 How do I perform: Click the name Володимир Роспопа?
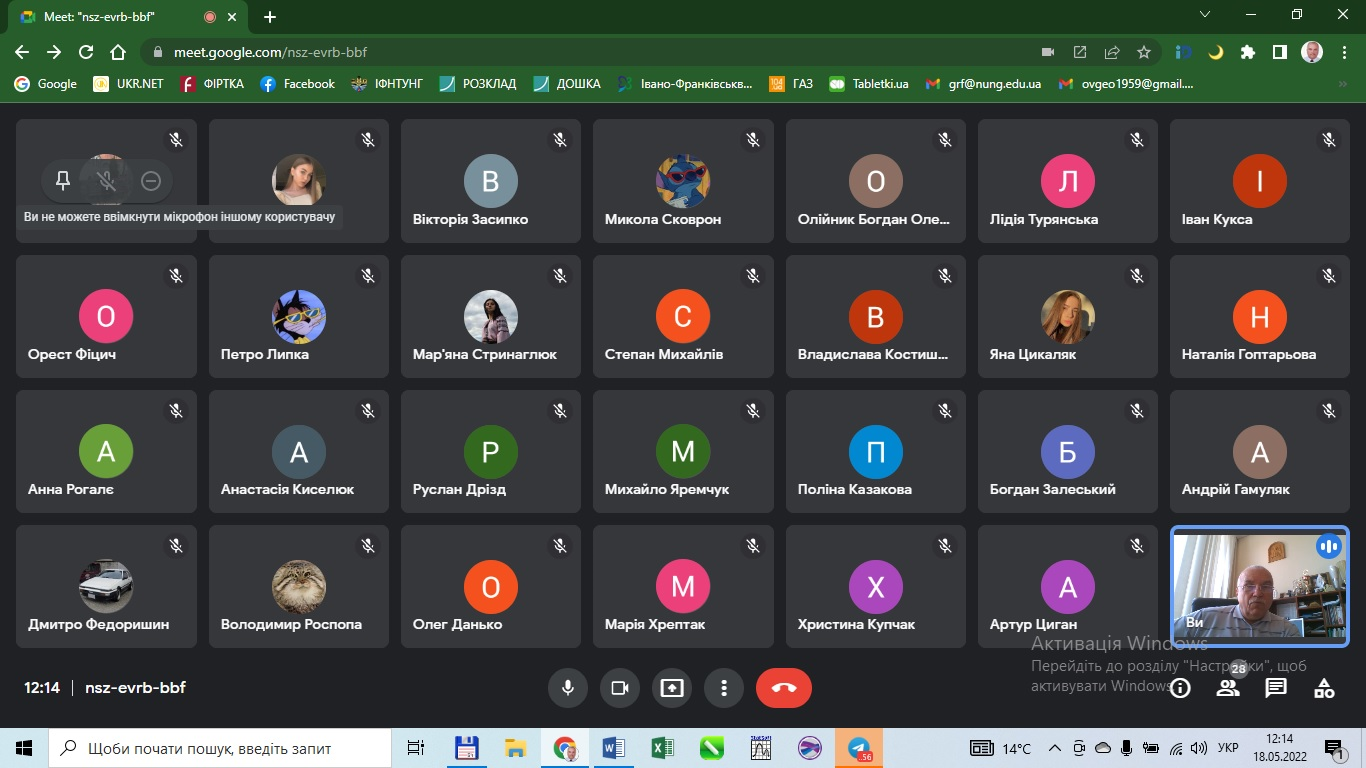click(291, 624)
